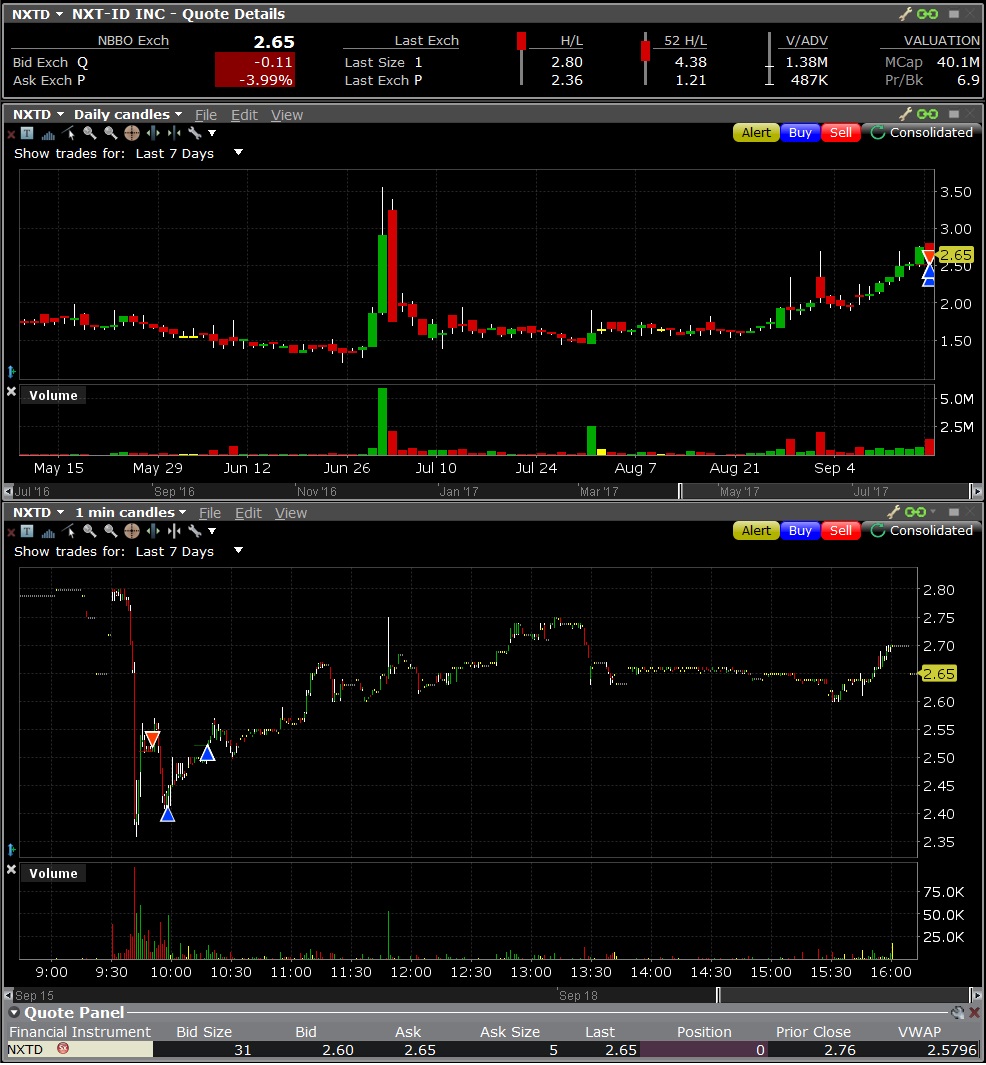Click the text annotation tool in daily chart toolbar
The image size is (986, 1065).
(27, 133)
